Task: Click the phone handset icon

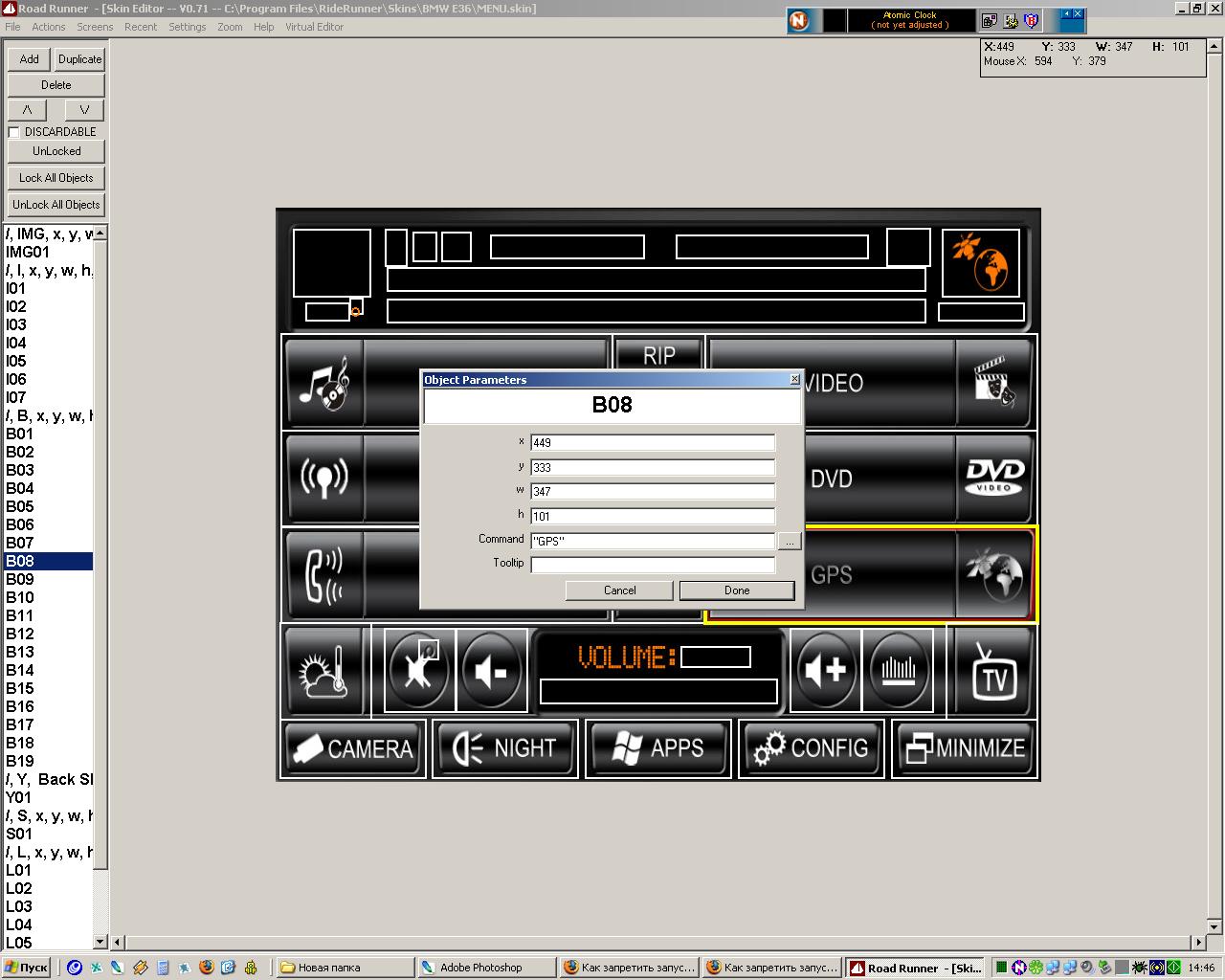Action: (324, 575)
